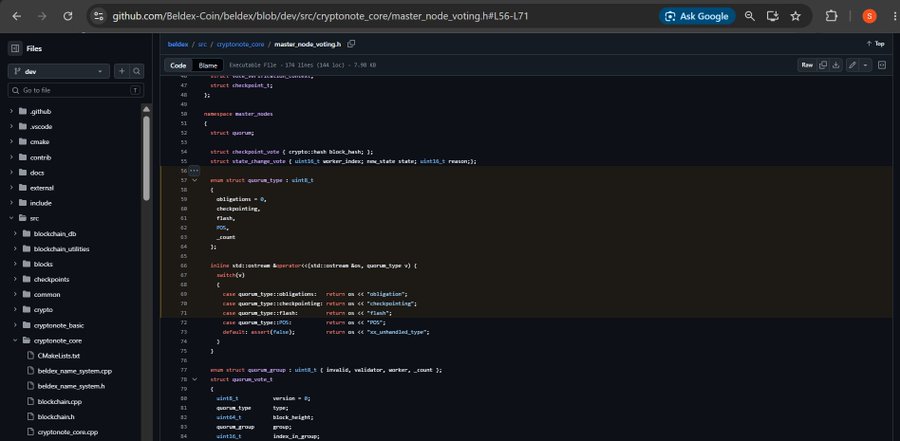Open CMakeLists.txt file

click(59, 355)
